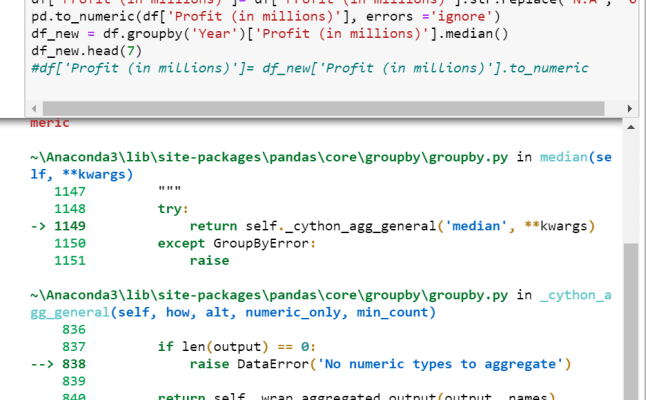Image resolution: width=650 pixels, height=400 pixels.
Task: Click the 'lf, **kwargs)' signature continuation
Action: pos(82,175)
